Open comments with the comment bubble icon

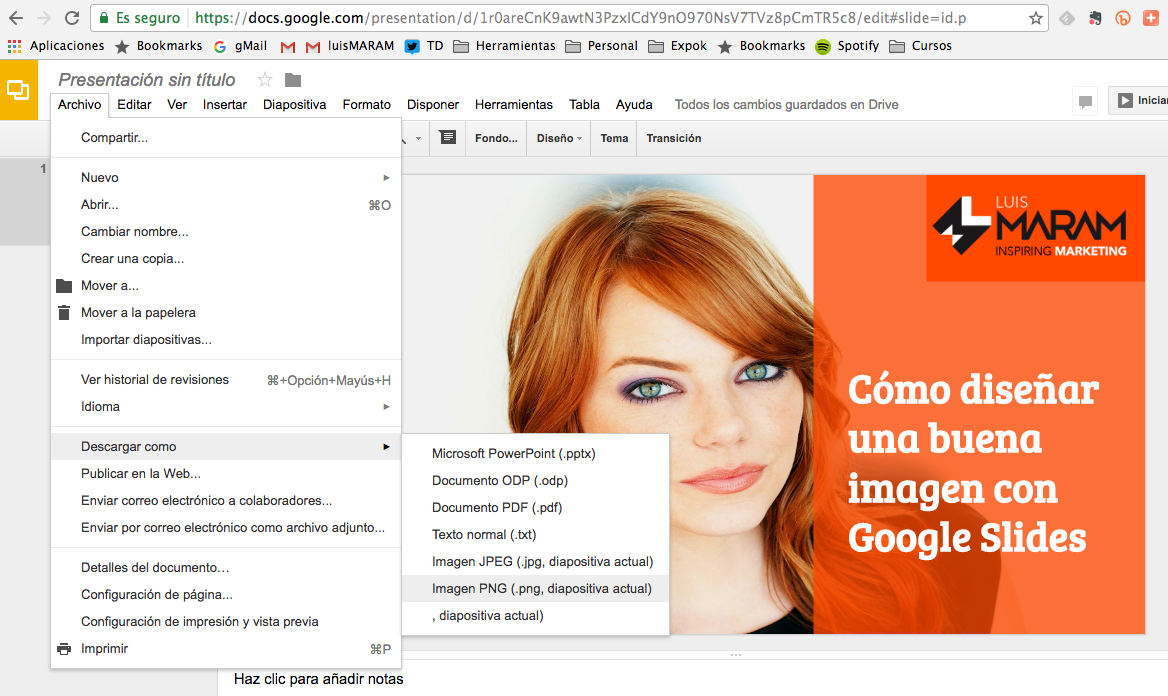(x=1085, y=101)
